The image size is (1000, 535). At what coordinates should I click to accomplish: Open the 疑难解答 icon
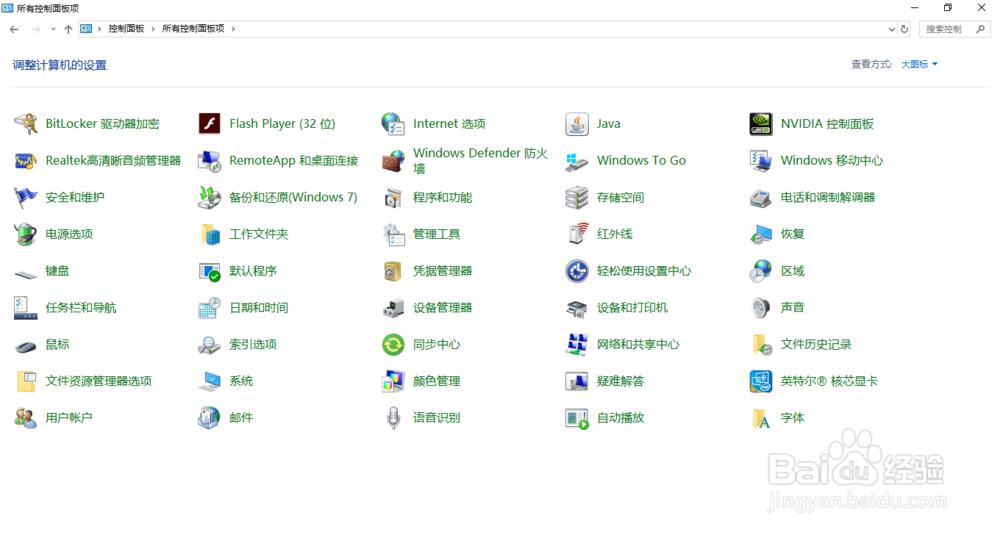coord(577,381)
